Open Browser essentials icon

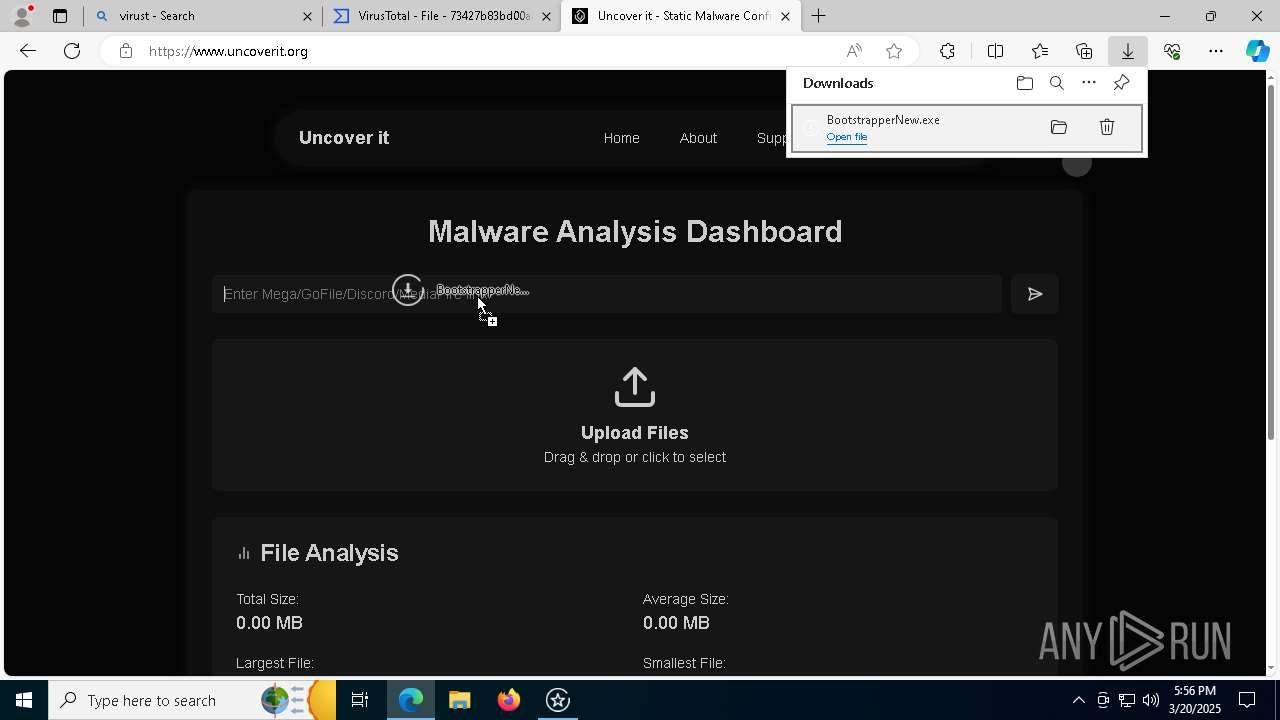[x=1172, y=51]
